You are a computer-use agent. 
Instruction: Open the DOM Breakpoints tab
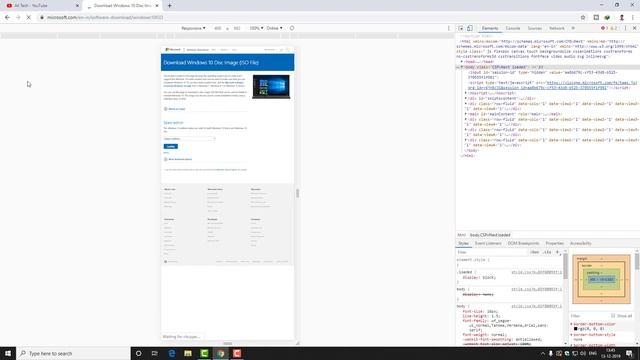point(523,243)
